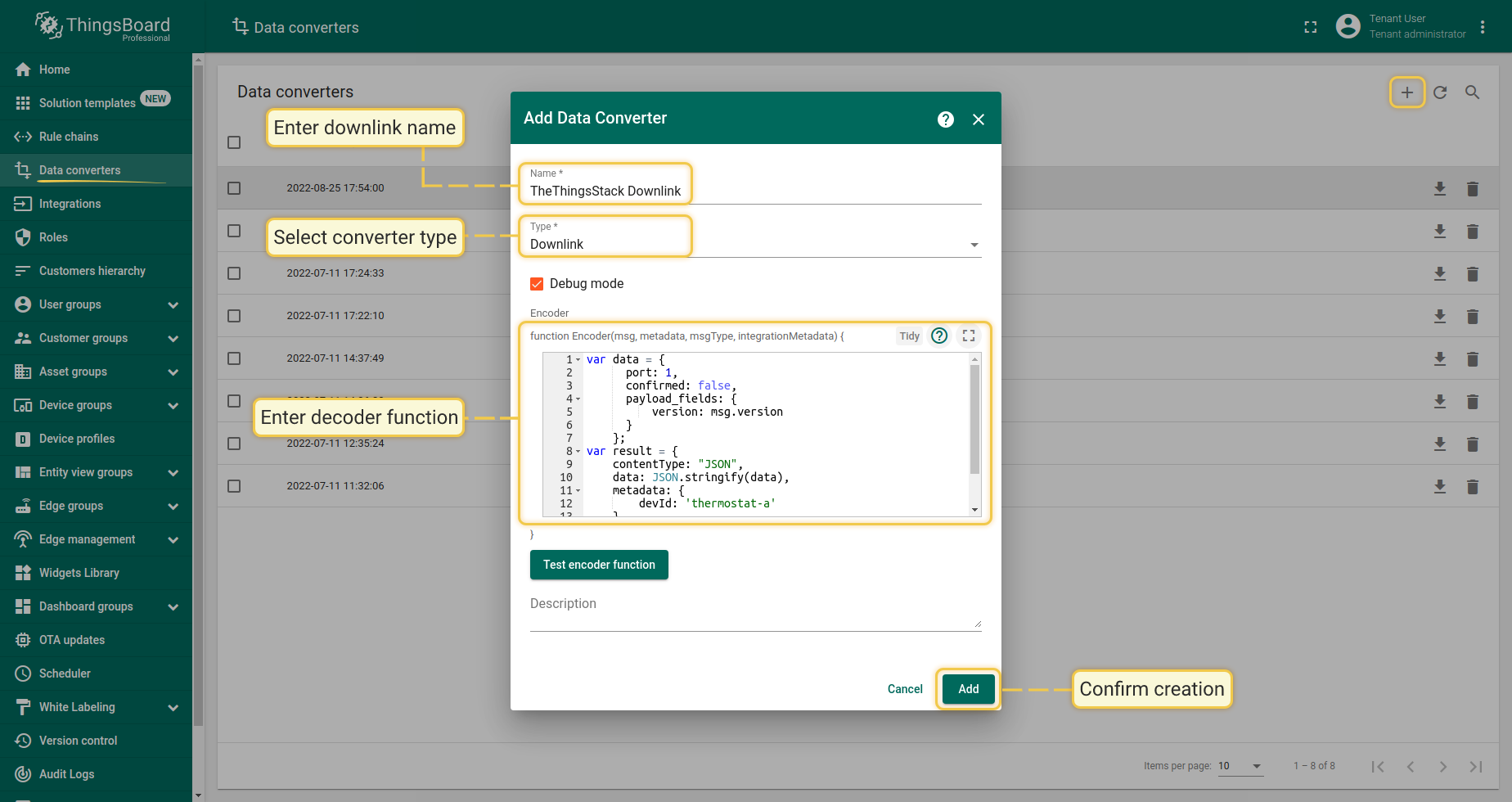Open encoder function help icon
The width and height of the screenshot is (1512, 802).
coord(939,336)
